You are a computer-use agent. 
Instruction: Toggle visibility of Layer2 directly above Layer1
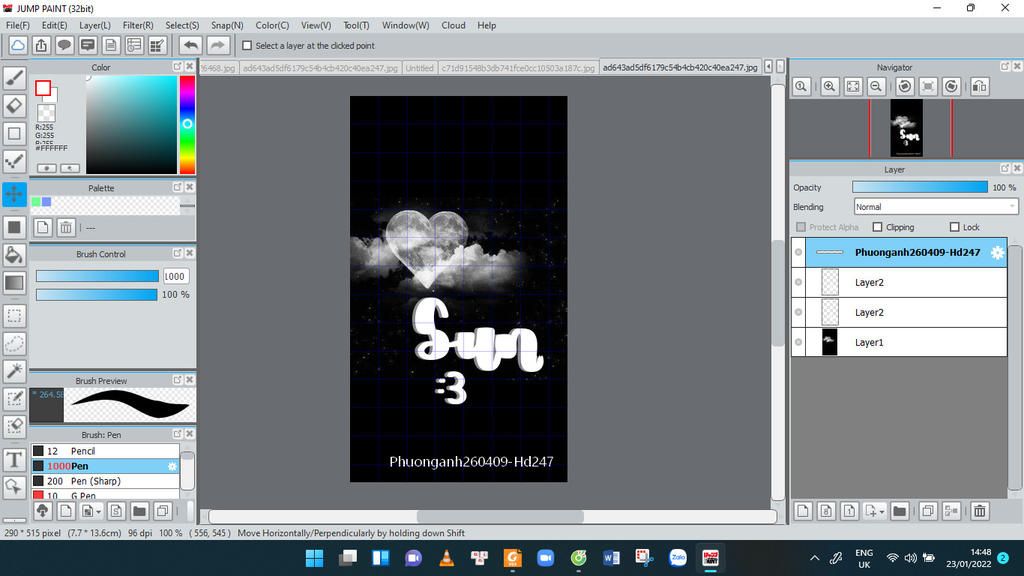point(798,312)
